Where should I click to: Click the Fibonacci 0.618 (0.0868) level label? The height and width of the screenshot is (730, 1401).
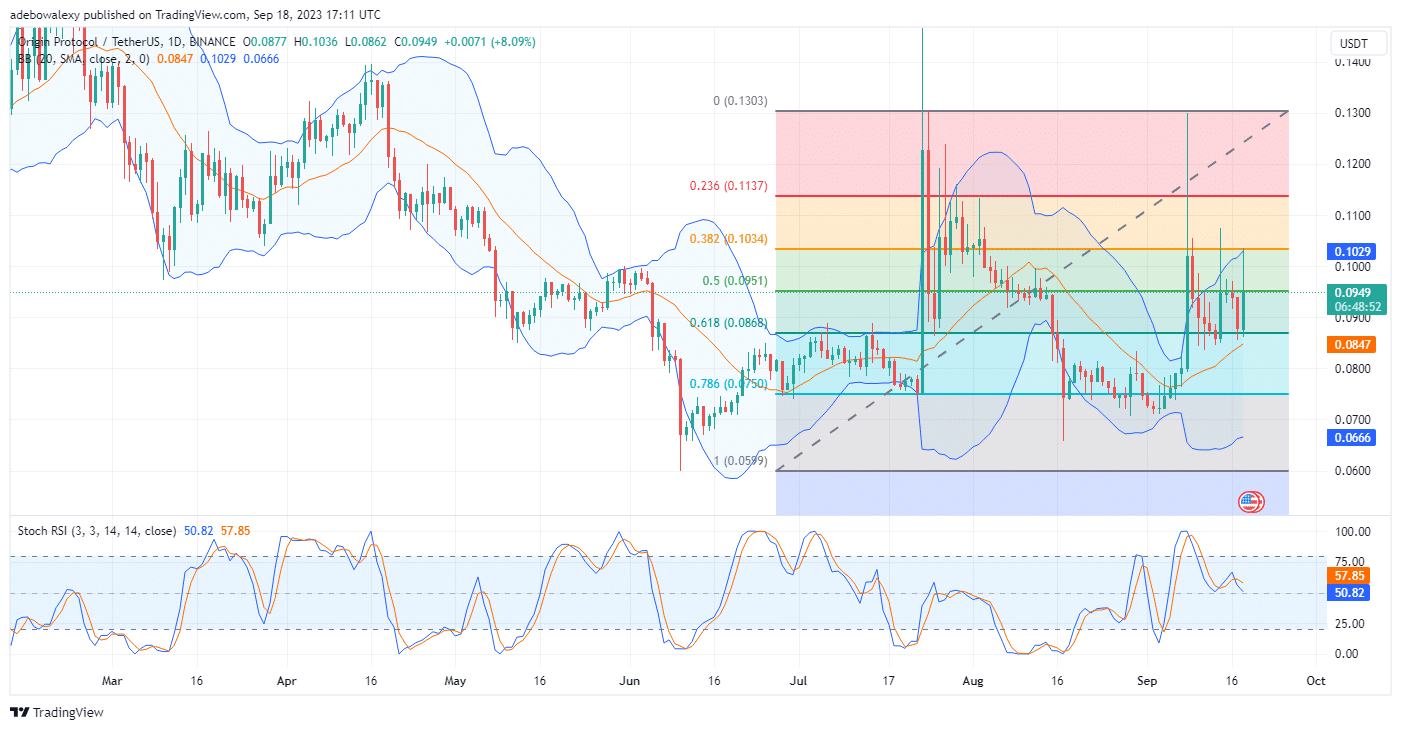729,323
